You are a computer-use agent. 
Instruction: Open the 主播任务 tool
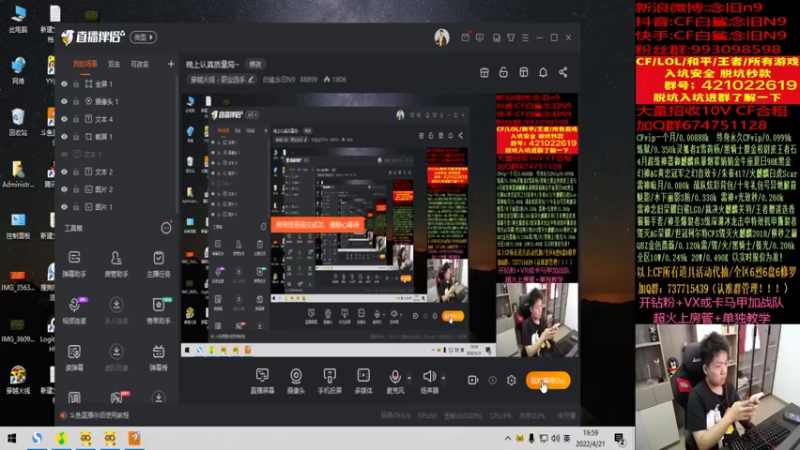(x=158, y=263)
